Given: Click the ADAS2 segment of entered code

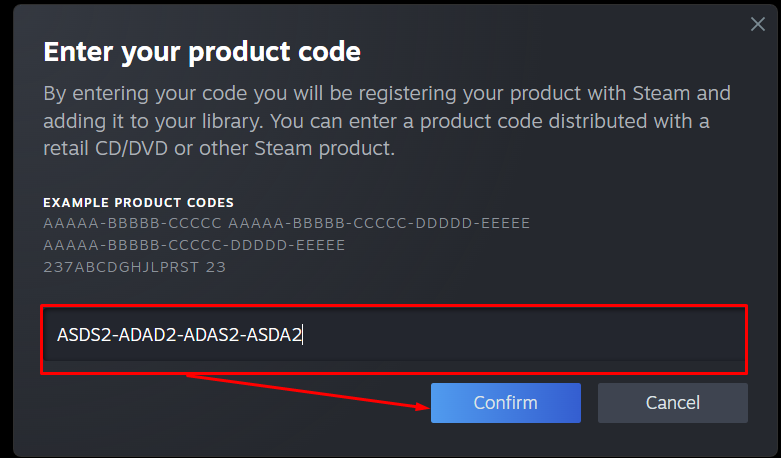Looking at the screenshot, I should pyautogui.click(x=209, y=335).
